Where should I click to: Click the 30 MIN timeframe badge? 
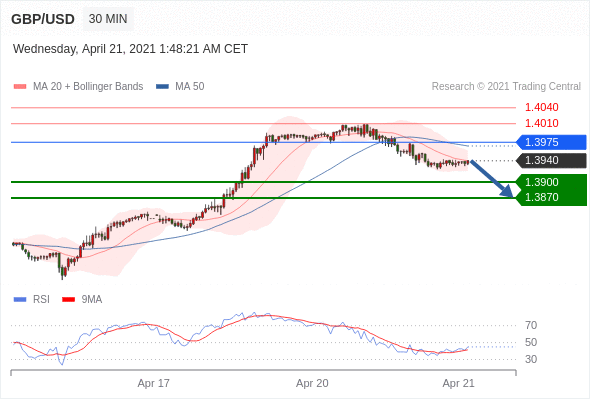coord(108,19)
